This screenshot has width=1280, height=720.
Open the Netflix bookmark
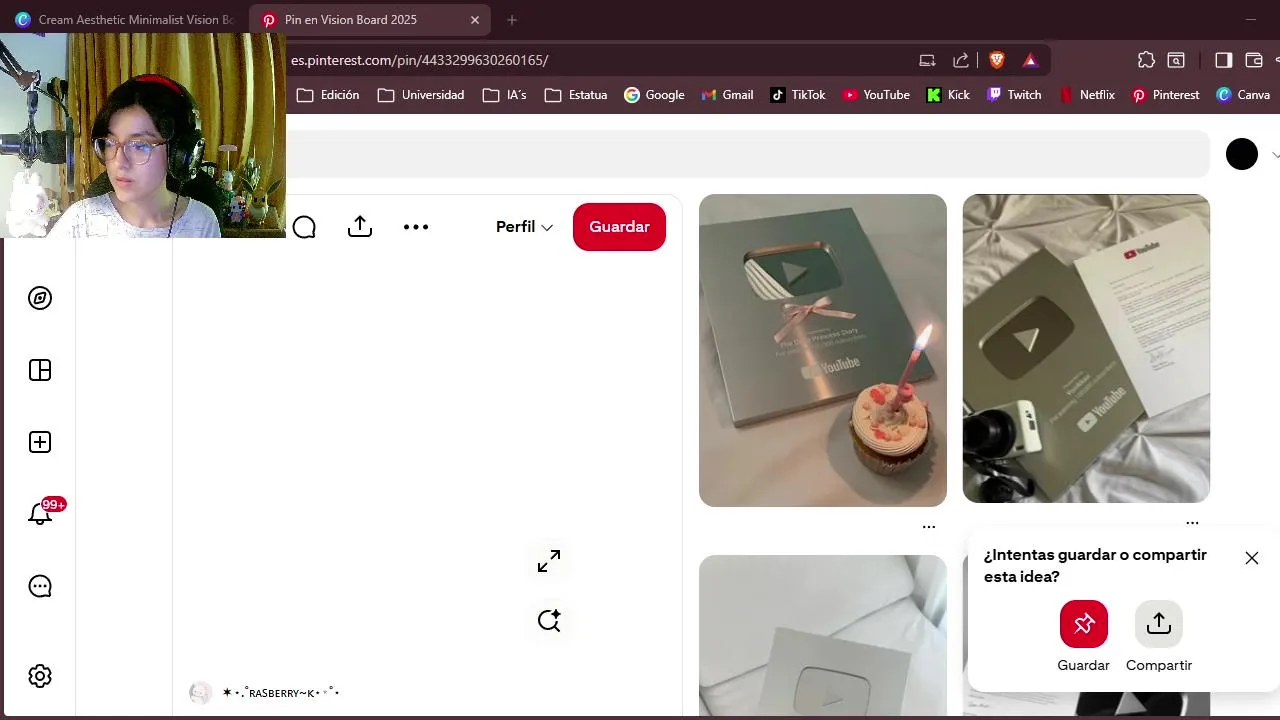coord(1086,95)
